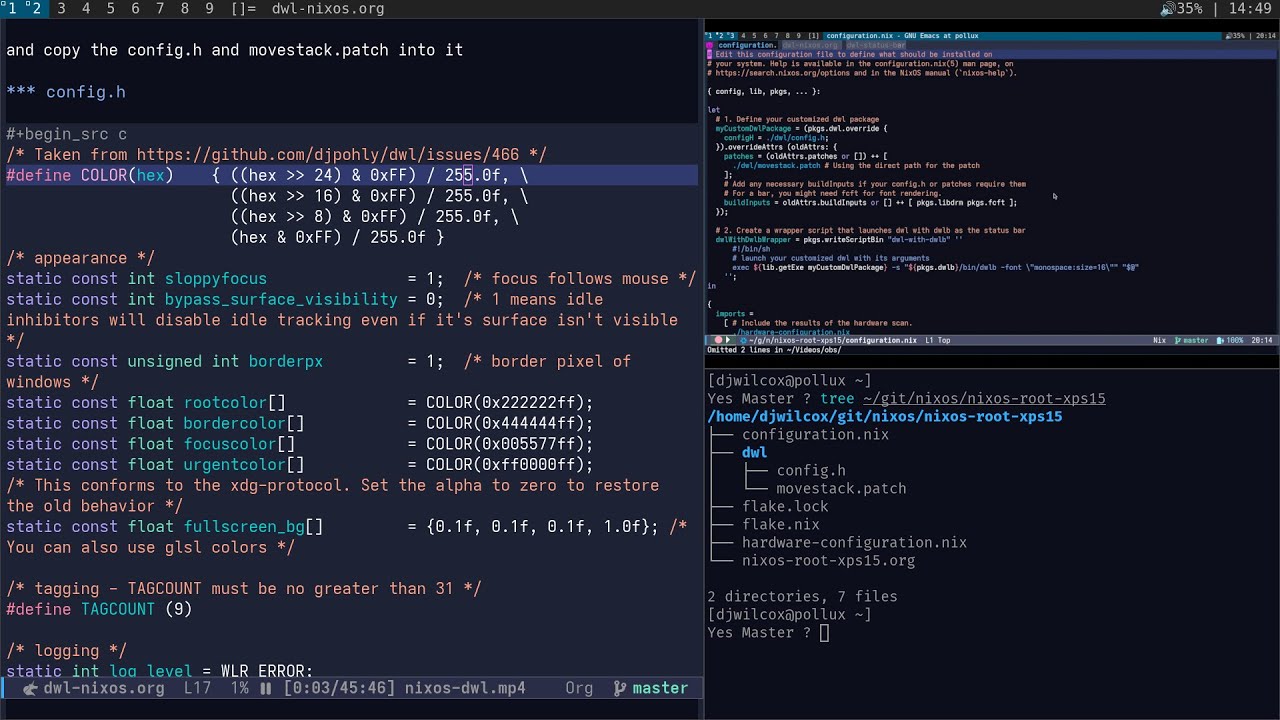Image resolution: width=1280 pixels, height=720 pixels.
Task: Click flake.nix in tree output
Action: 781,524
